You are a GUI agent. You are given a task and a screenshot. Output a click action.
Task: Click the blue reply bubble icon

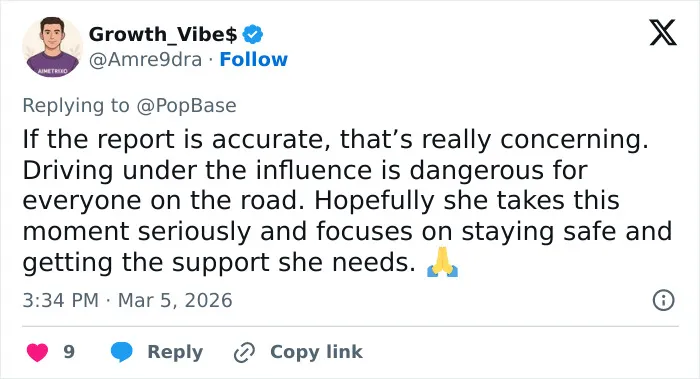[x=121, y=352]
